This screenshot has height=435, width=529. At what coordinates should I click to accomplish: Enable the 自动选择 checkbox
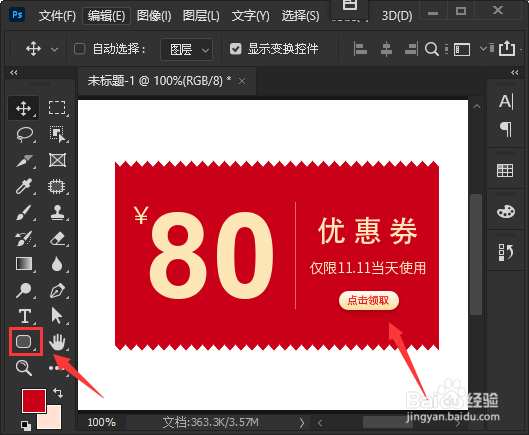(80, 49)
